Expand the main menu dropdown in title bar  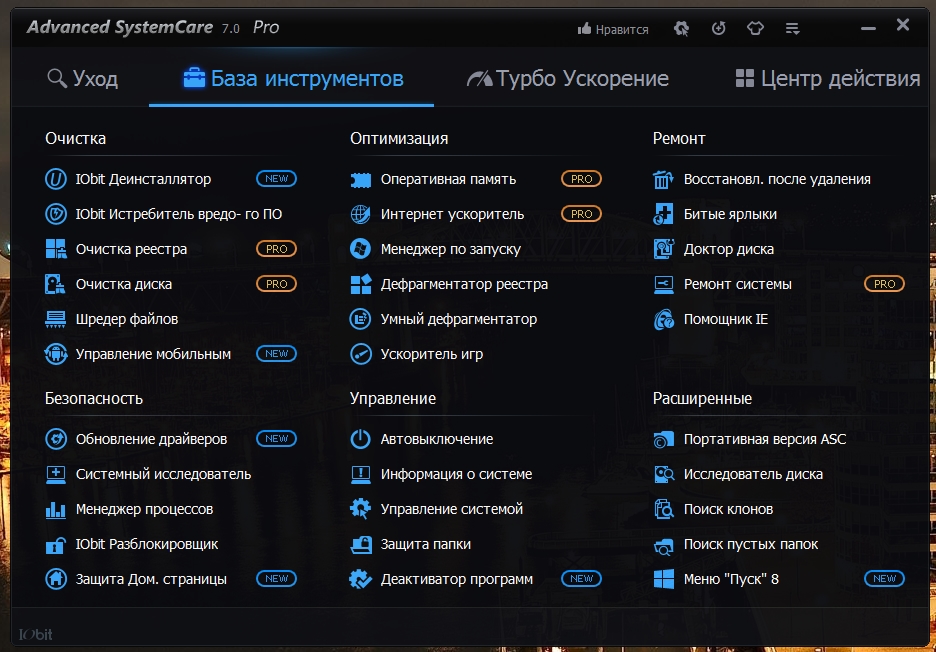click(792, 29)
